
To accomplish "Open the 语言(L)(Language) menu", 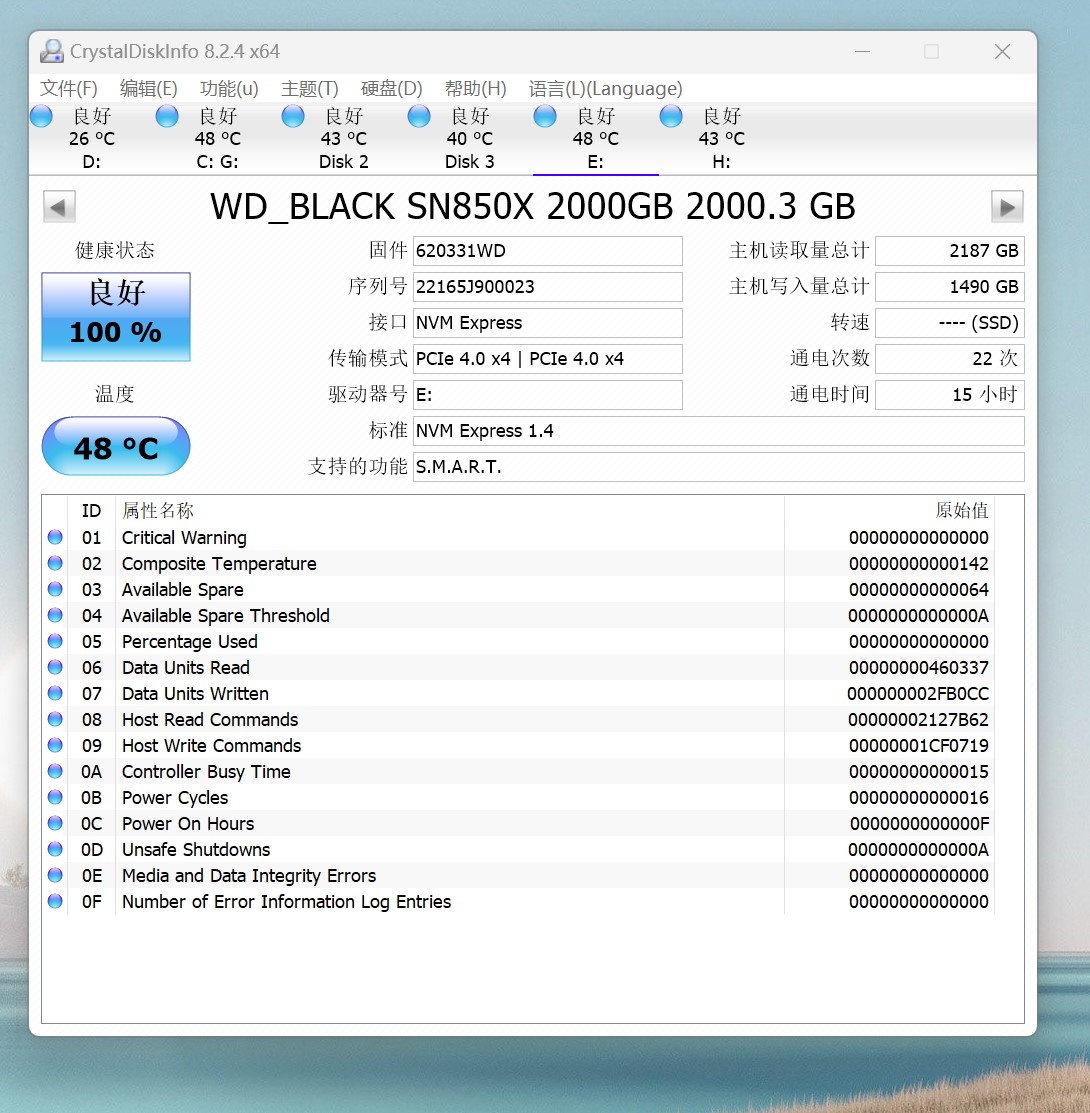I will [x=605, y=88].
